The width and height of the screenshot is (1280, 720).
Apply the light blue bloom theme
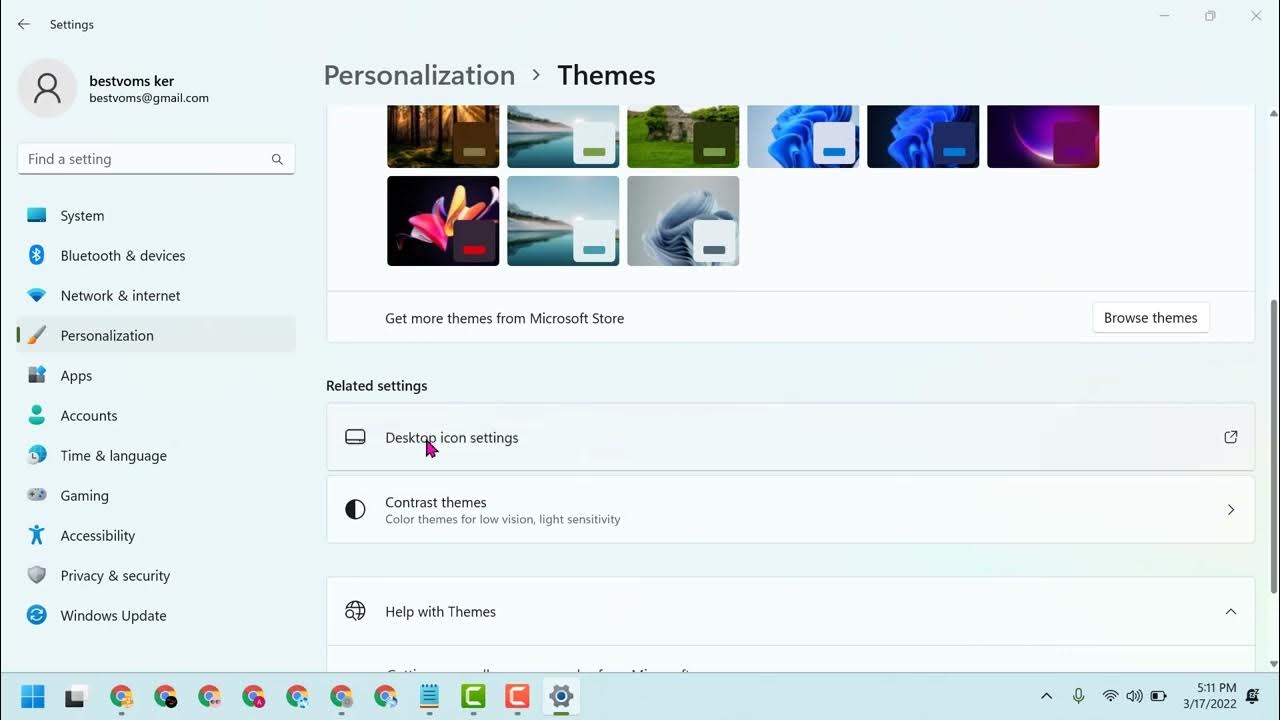(803, 136)
